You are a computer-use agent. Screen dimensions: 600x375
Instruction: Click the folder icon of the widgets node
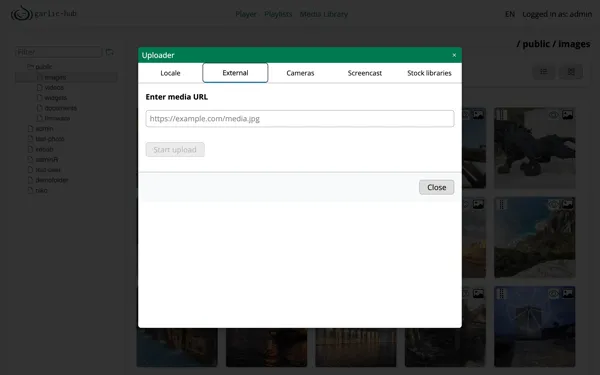39,98
